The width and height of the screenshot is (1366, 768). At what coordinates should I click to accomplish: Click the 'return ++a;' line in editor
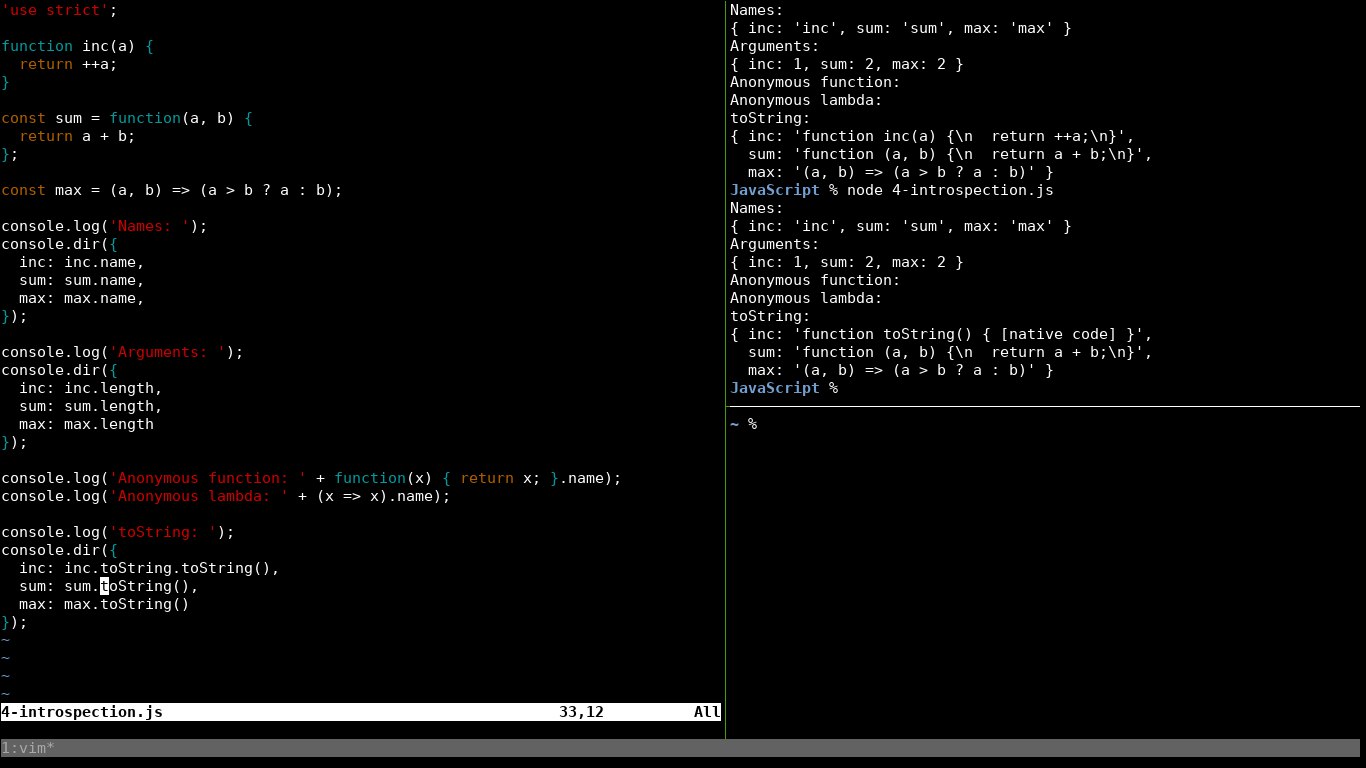(x=68, y=64)
